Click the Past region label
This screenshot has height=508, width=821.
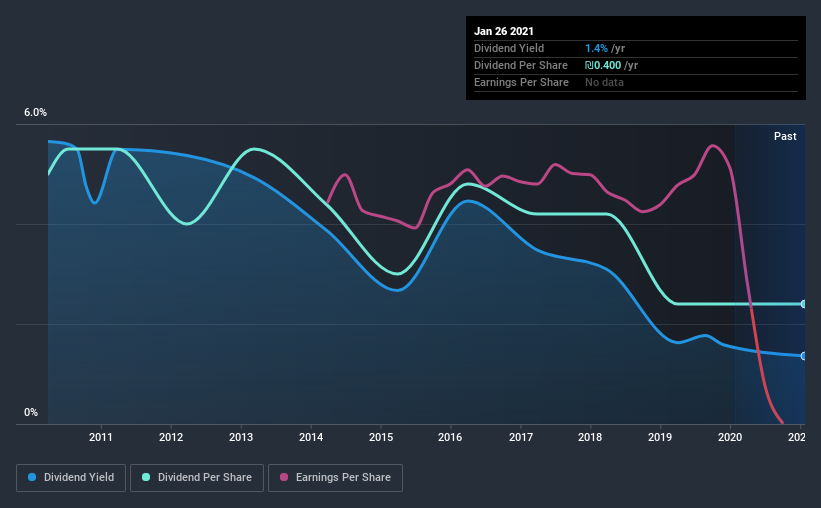[x=785, y=136]
